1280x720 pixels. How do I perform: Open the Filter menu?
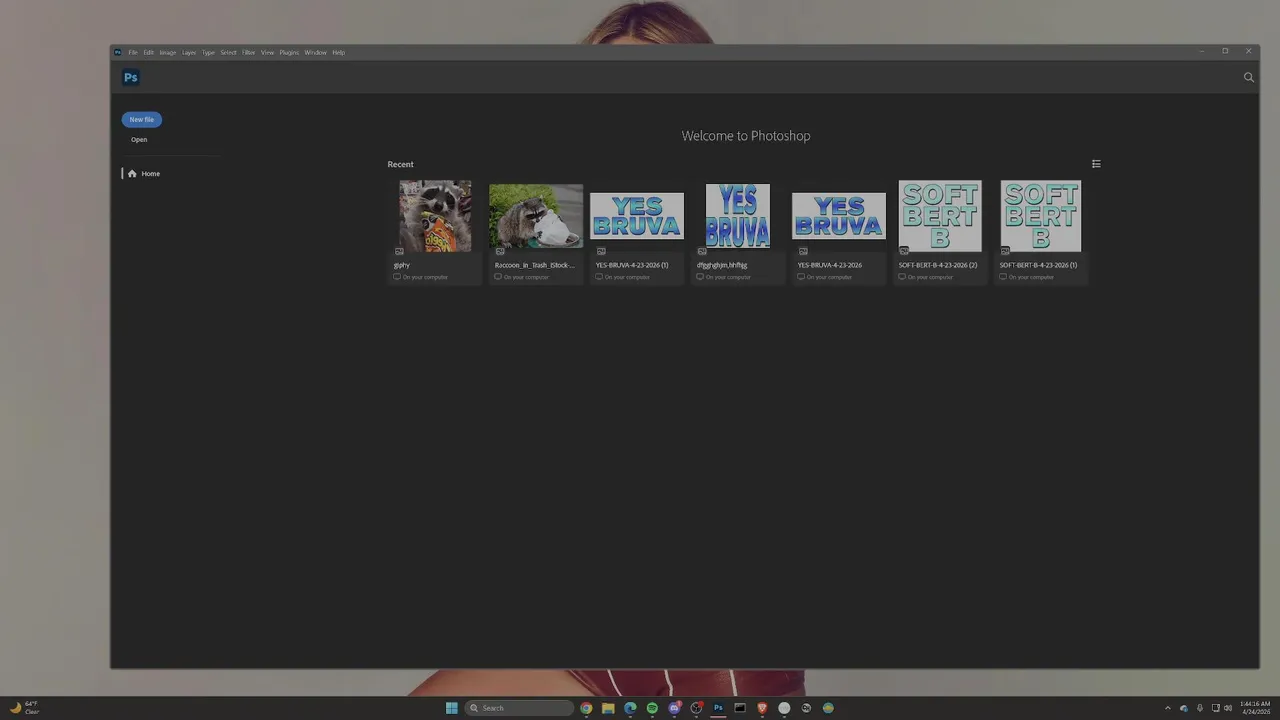tap(248, 52)
